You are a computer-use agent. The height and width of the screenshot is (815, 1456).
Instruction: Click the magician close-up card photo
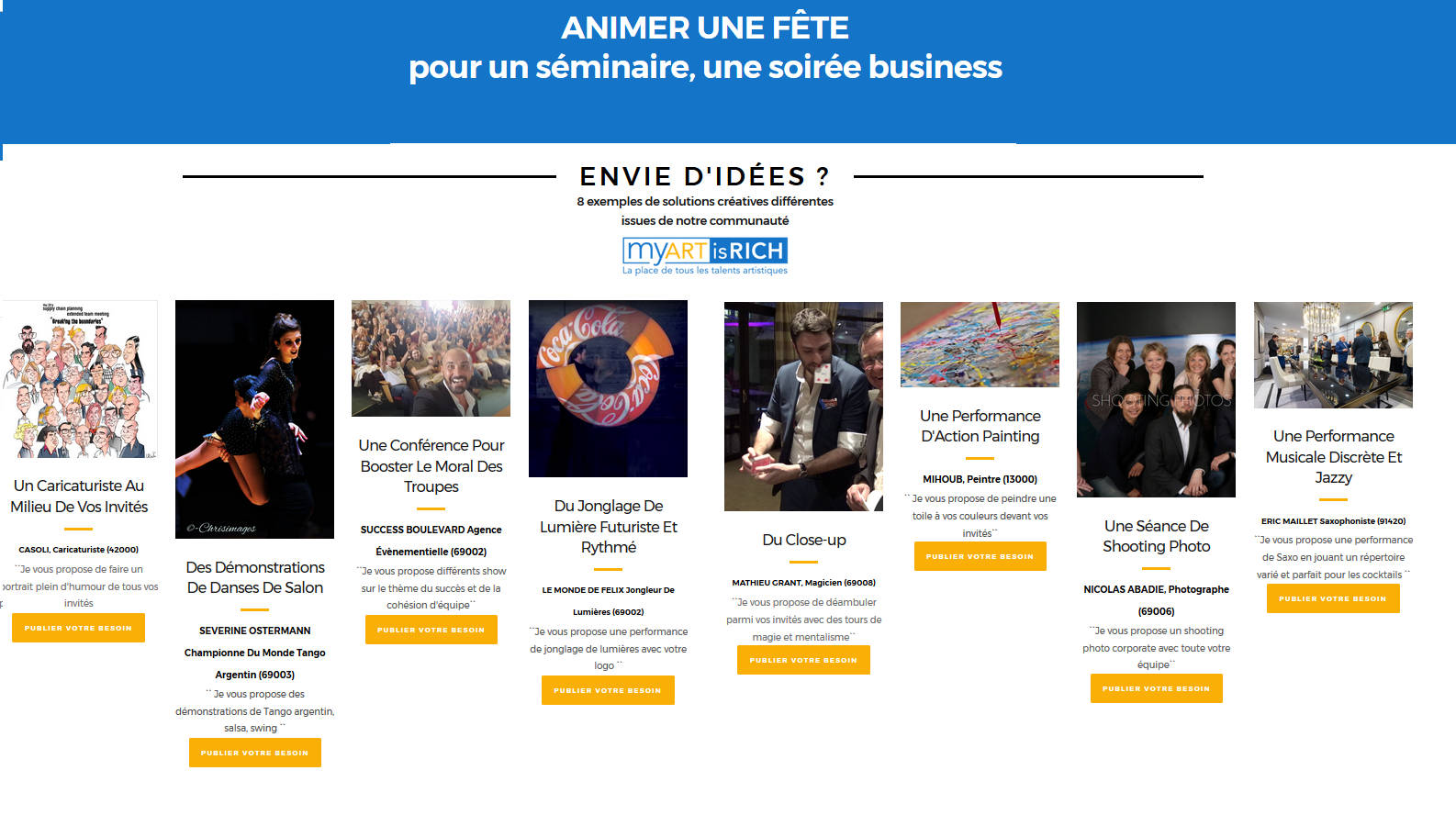click(803, 407)
